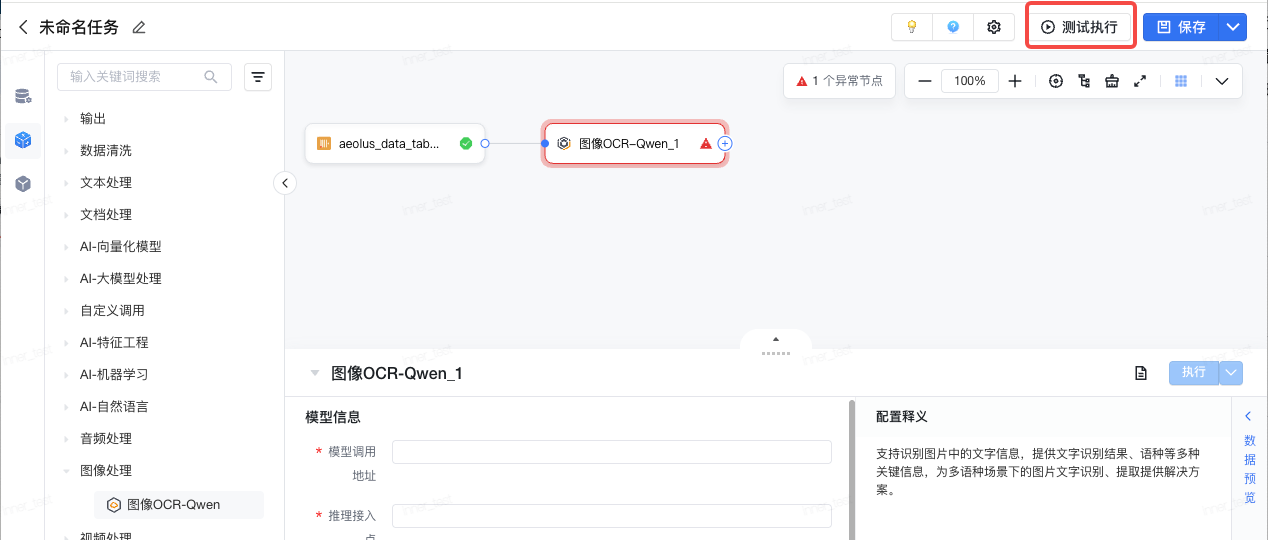
Task: Open the database icon in left sidebar
Action: [23, 97]
